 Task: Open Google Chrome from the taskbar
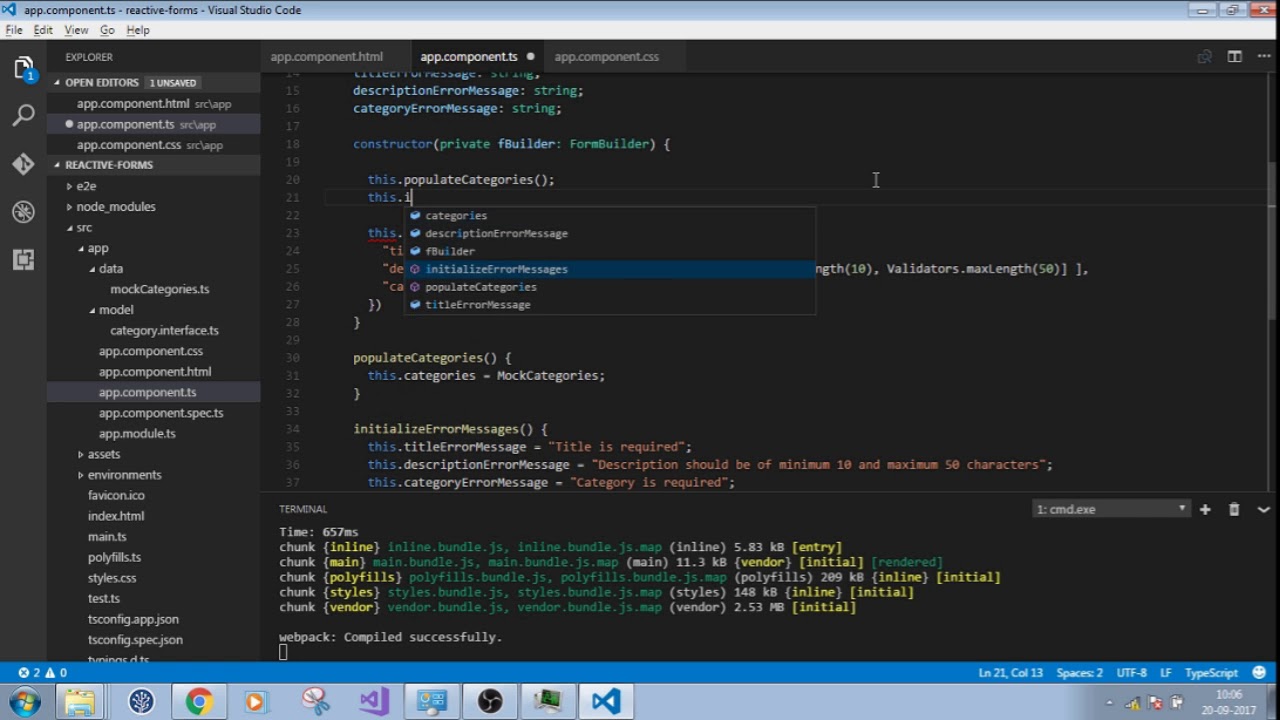click(198, 702)
